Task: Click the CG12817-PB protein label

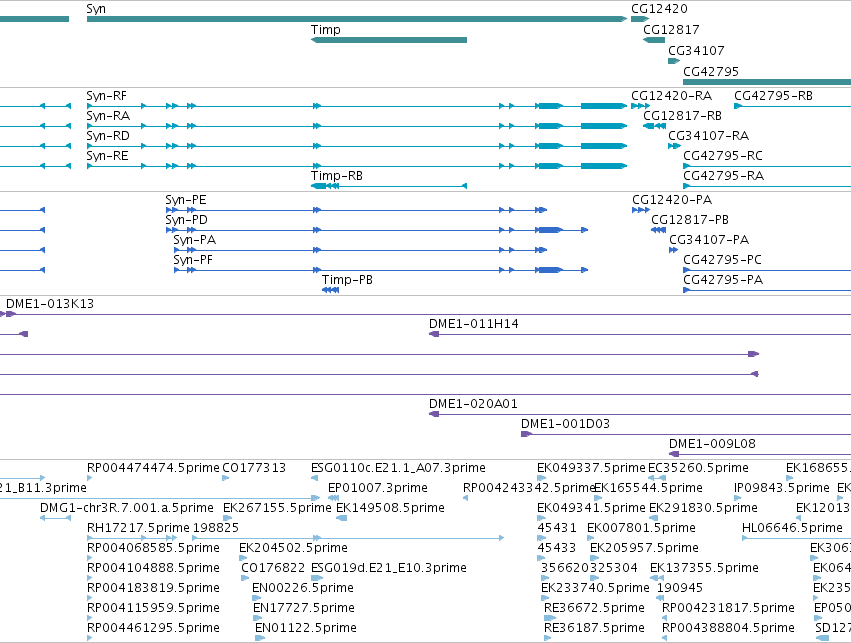Action: click(689, 220)
